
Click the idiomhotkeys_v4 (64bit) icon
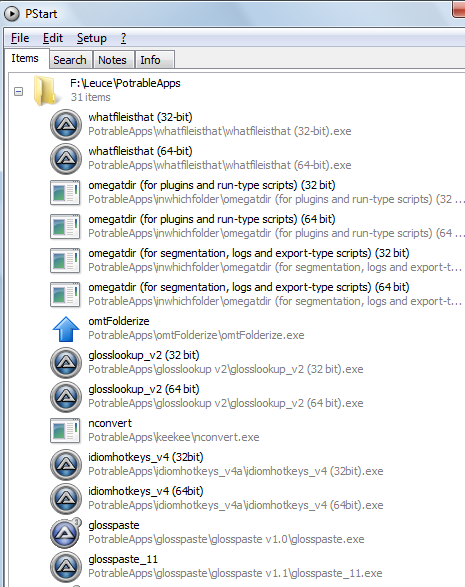point(66,499)
